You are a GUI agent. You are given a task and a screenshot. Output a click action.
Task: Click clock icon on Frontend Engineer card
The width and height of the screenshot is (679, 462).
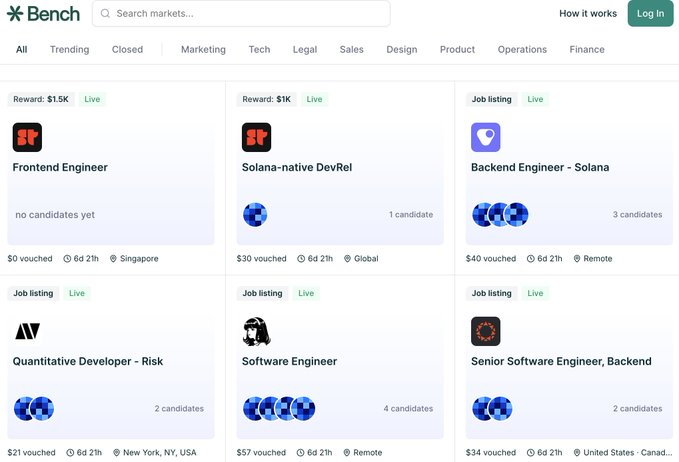[x=67, y=258]
